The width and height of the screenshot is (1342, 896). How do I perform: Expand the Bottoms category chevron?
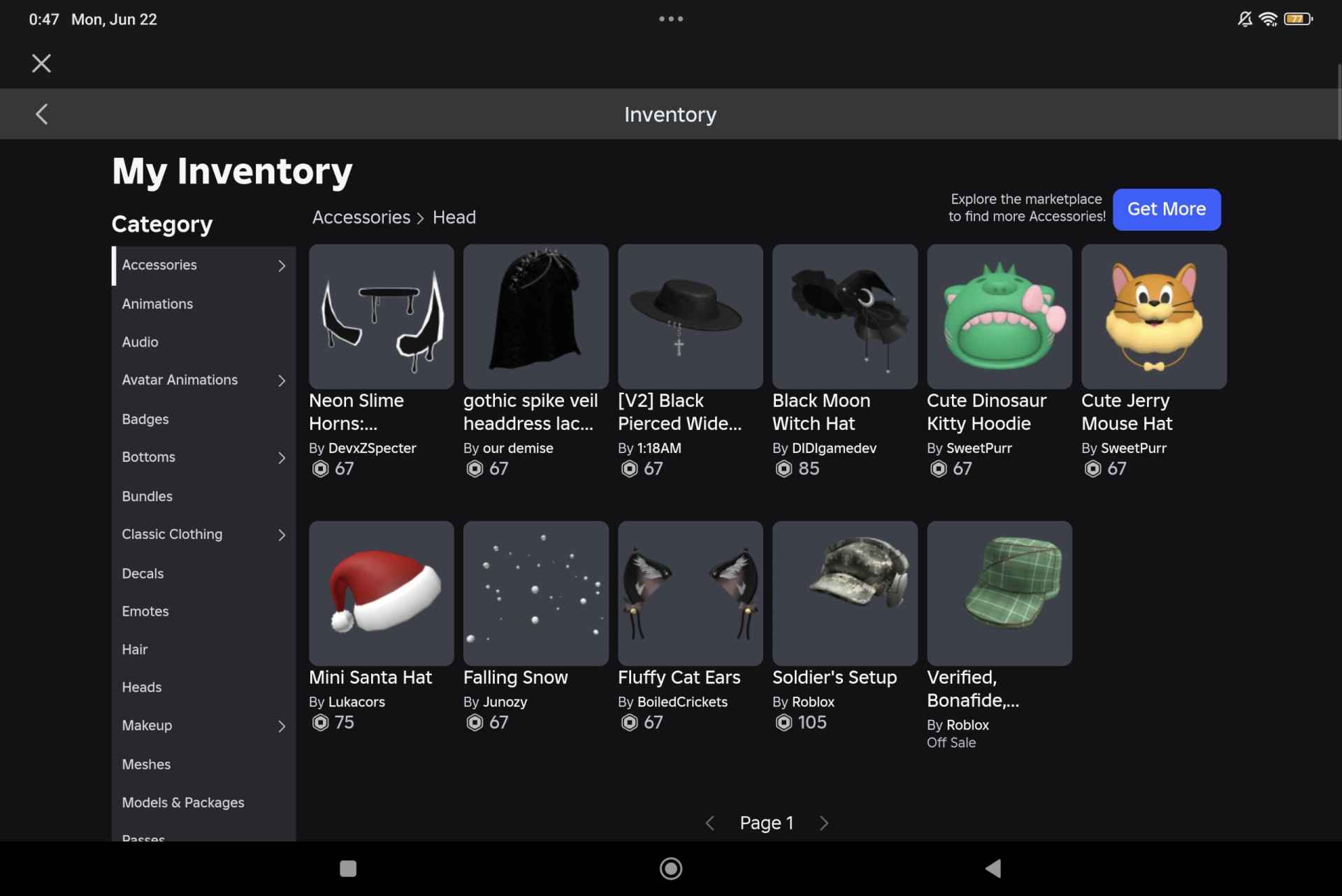282,458
